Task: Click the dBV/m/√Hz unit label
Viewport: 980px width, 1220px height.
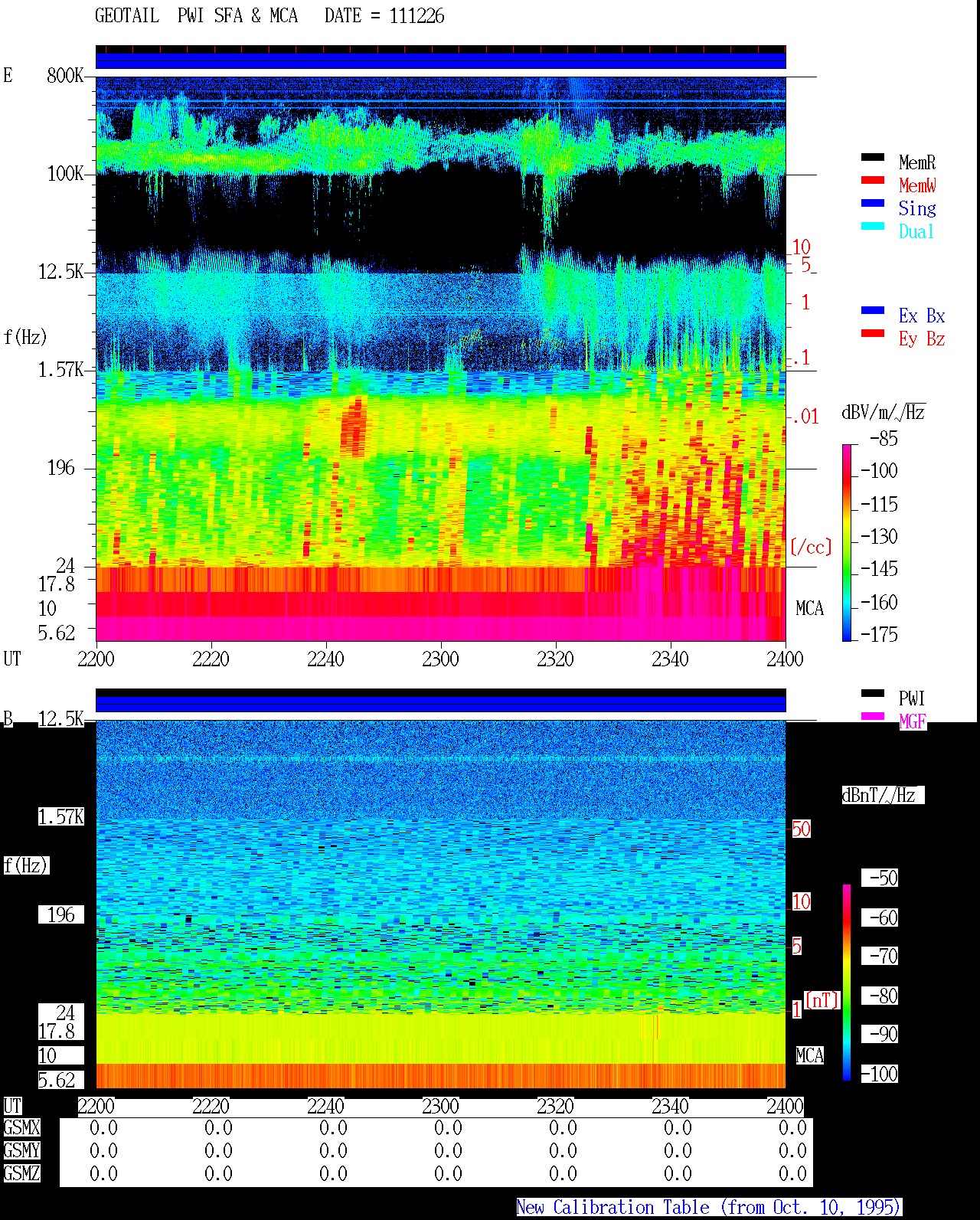Action: pyautogui.click(x=884, y=412)
